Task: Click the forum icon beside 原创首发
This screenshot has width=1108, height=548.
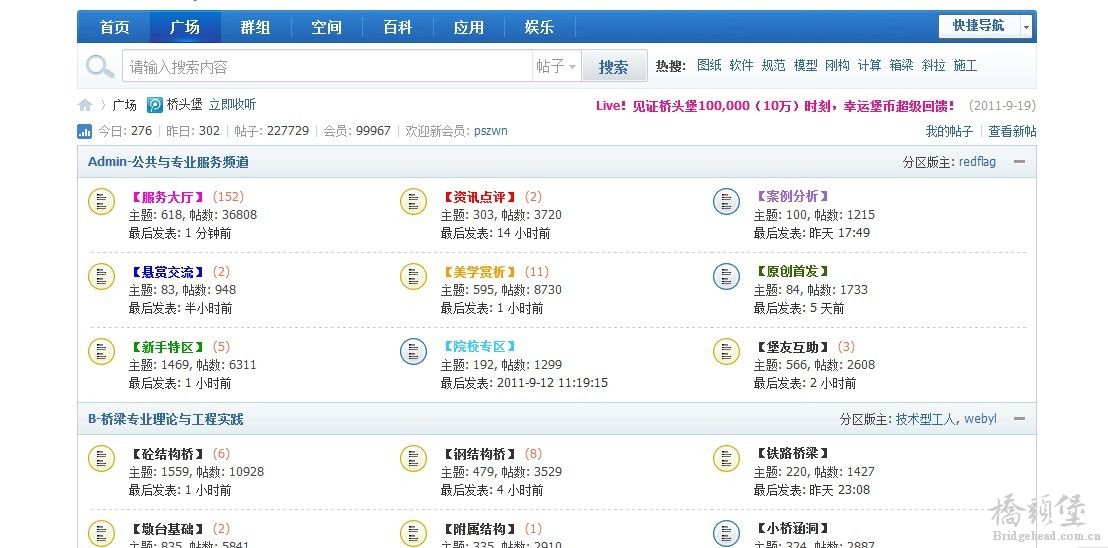Action: pos(726,276)
